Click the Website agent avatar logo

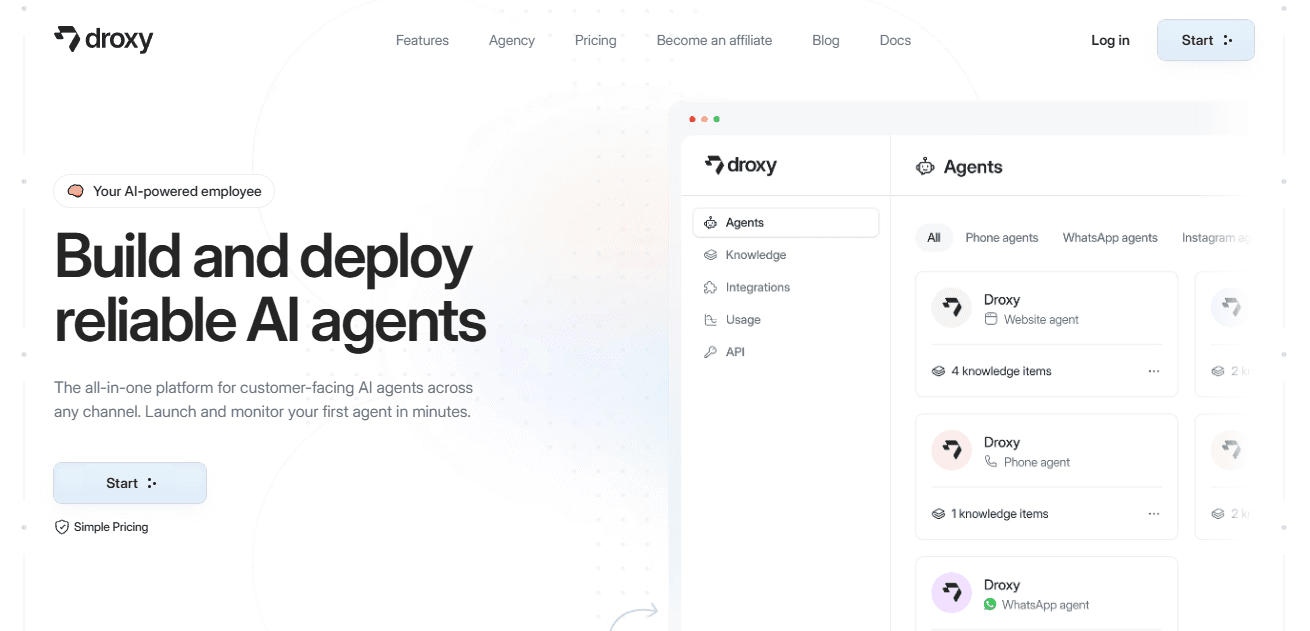952,308
